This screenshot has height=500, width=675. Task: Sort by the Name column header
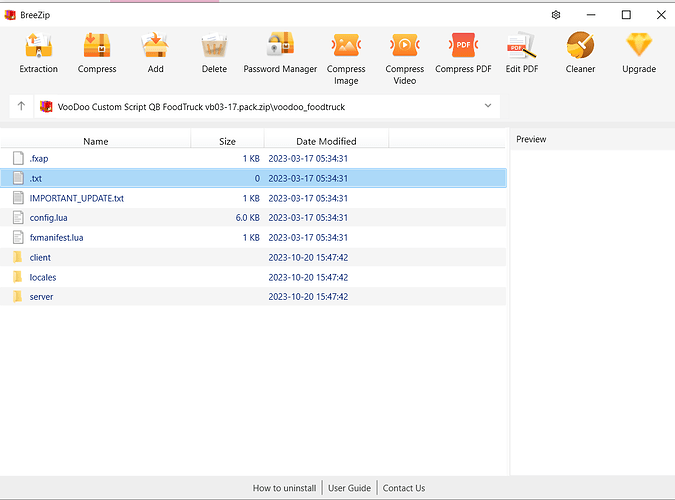96,141
